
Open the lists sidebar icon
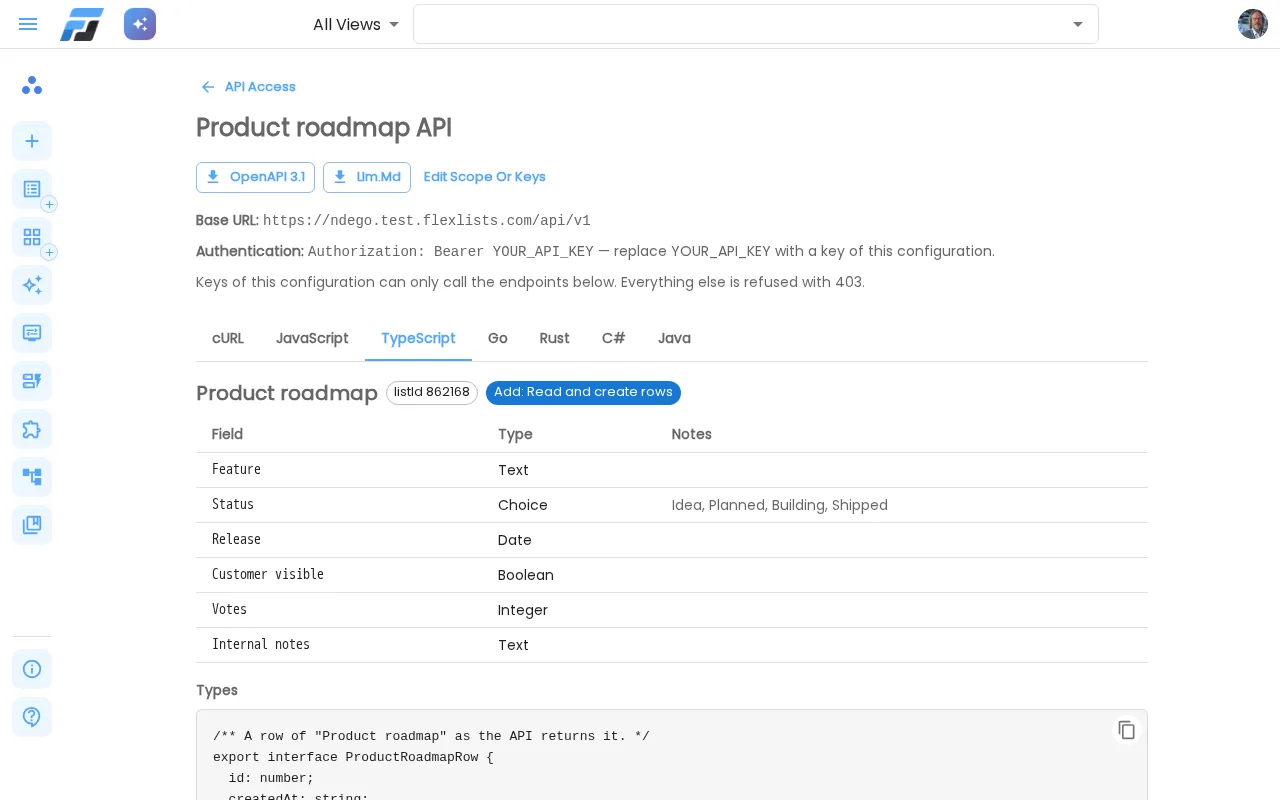point(32,189)
